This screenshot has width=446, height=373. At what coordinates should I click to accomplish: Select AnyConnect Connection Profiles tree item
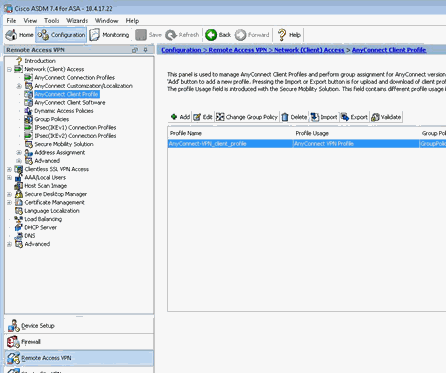click(x=75, y=77)
